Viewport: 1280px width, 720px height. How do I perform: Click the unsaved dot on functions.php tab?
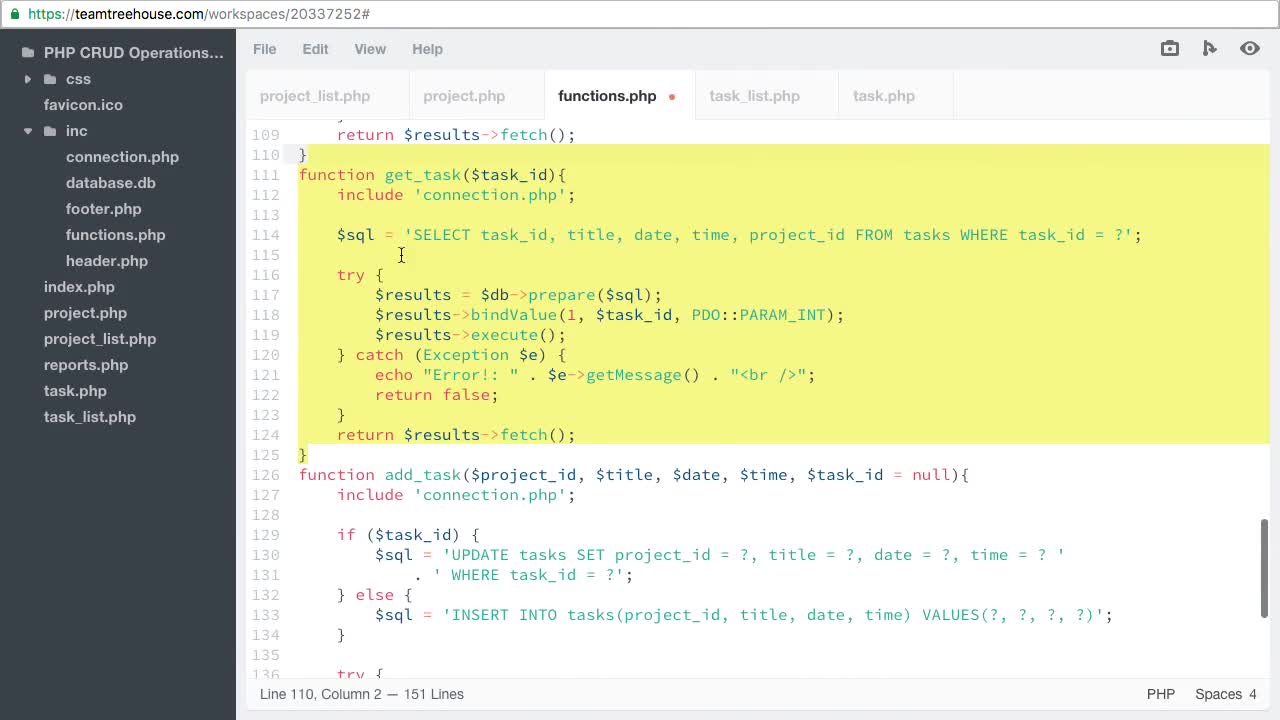pos(672,97)
